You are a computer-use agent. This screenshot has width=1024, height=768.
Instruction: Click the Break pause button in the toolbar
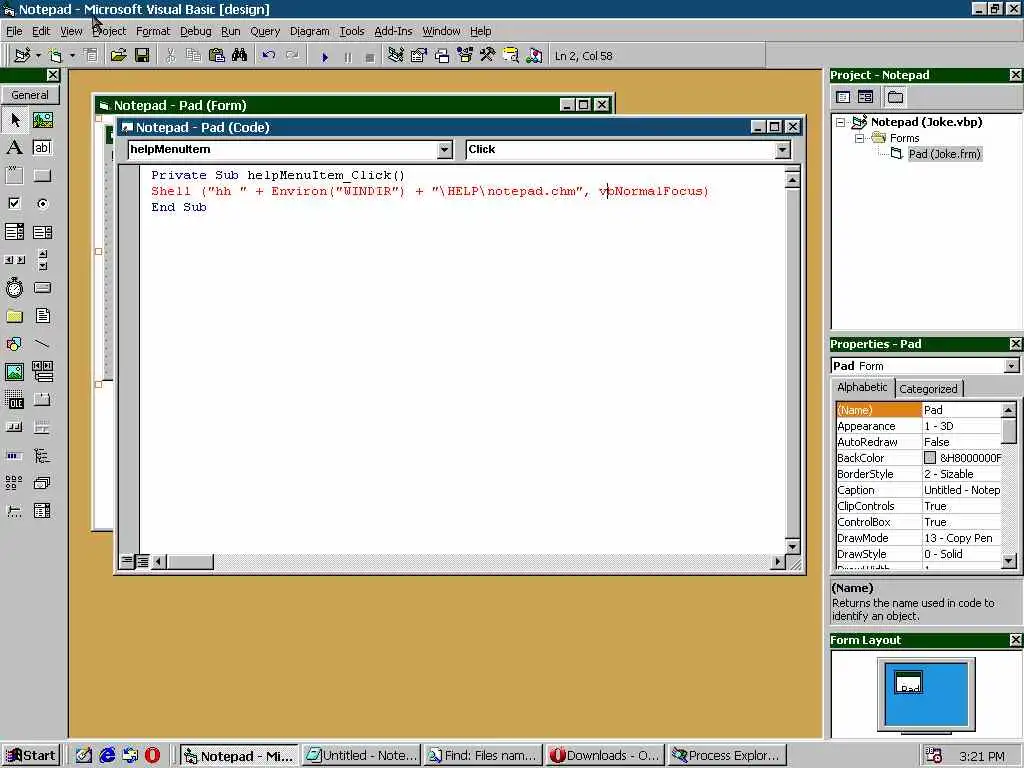(x=347, y=57)
